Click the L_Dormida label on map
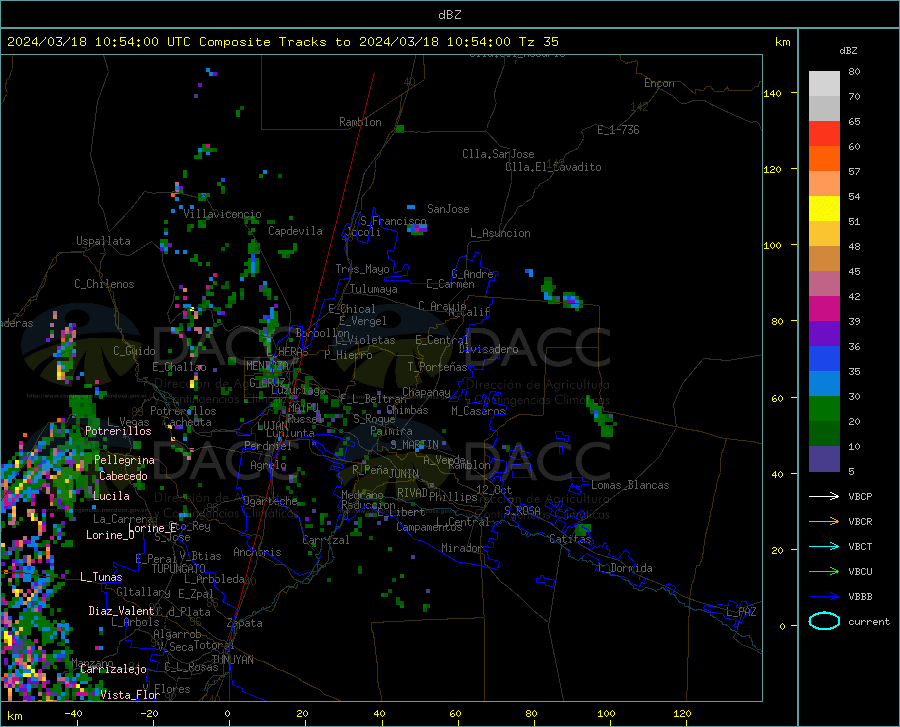The image size is (900, 727). click(624, 568)
